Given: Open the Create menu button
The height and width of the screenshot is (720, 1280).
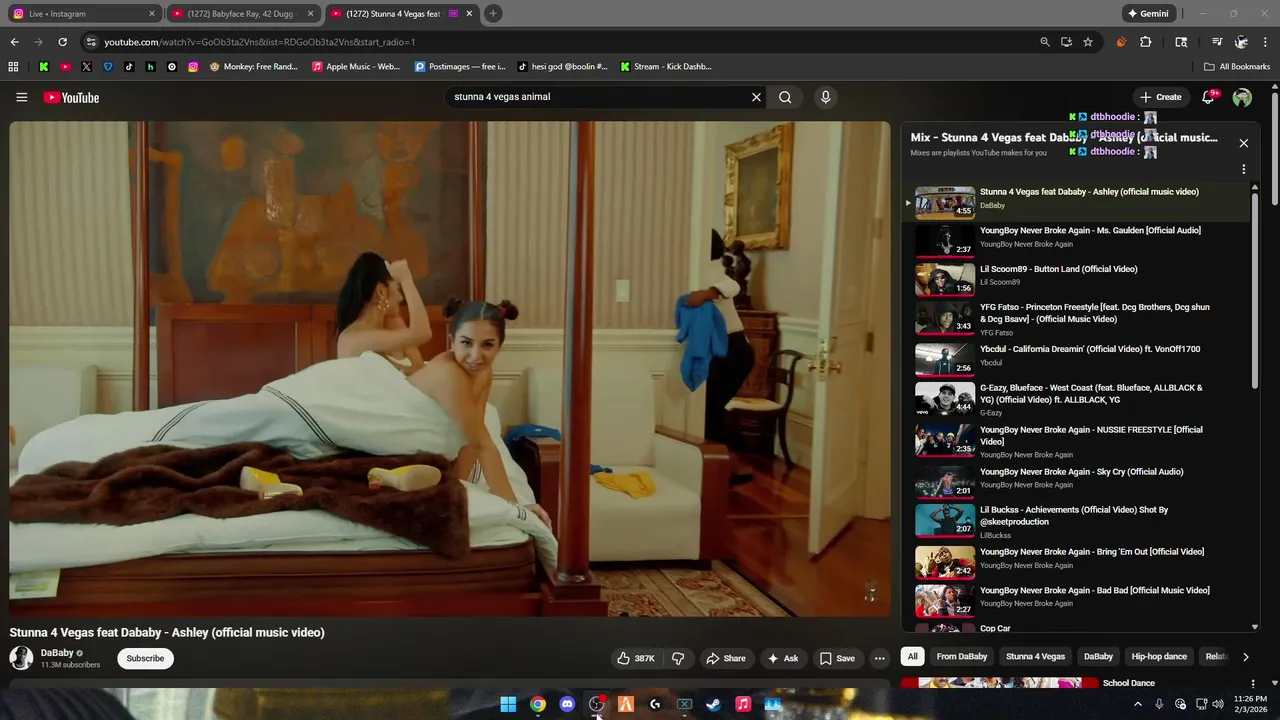Looking at the screenshot, I should [1160, 97].
